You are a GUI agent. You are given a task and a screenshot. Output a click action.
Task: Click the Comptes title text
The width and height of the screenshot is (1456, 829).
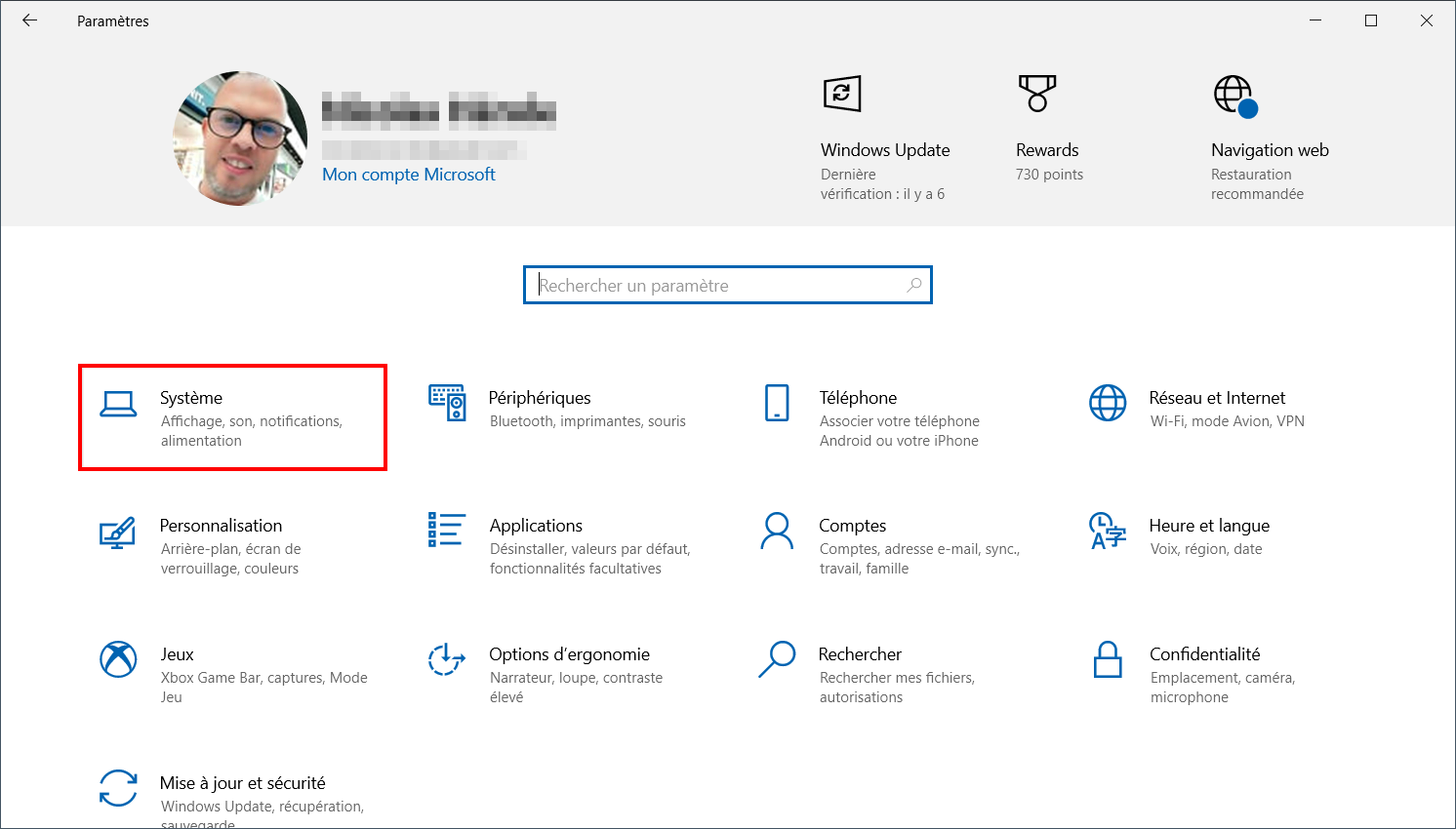[853, 526]
